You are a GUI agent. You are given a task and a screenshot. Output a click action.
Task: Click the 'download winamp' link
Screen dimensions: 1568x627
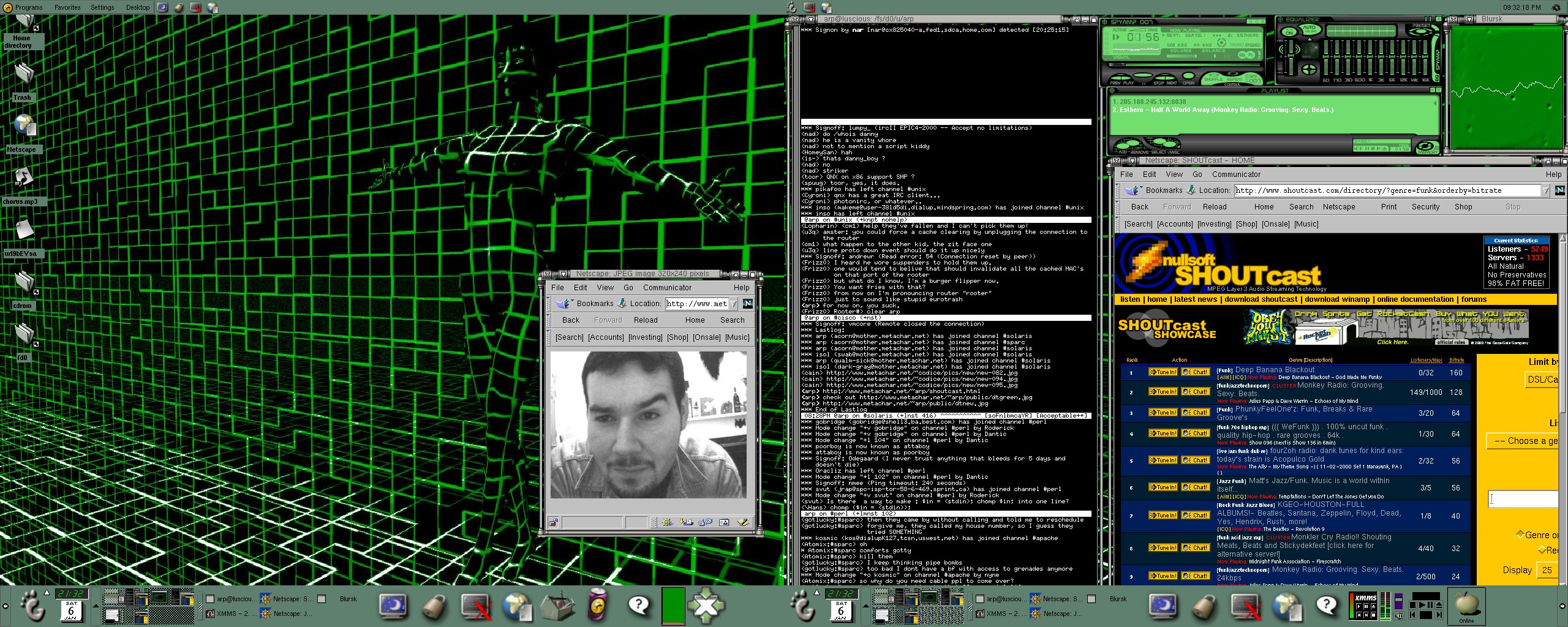(x=1336, y=299)
